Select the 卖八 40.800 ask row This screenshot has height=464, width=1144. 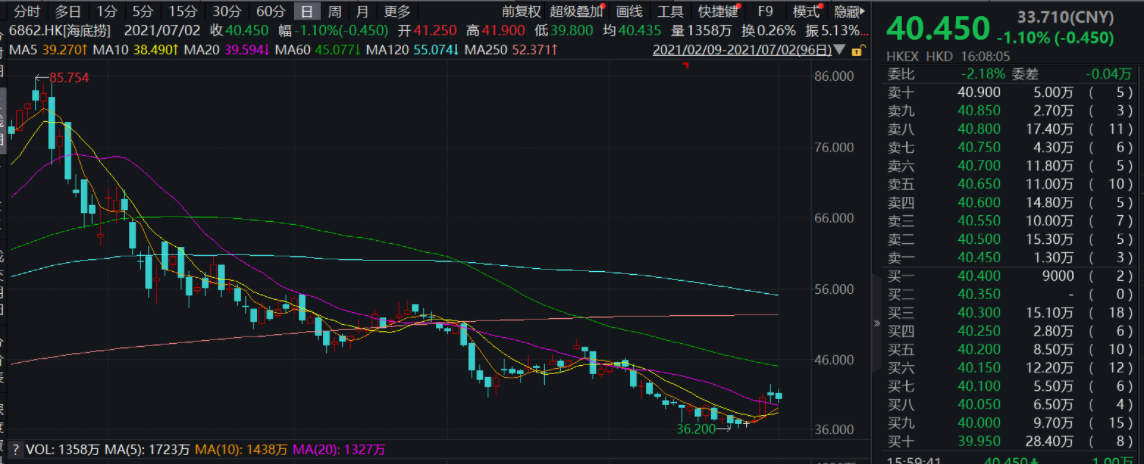(1010, 129)
